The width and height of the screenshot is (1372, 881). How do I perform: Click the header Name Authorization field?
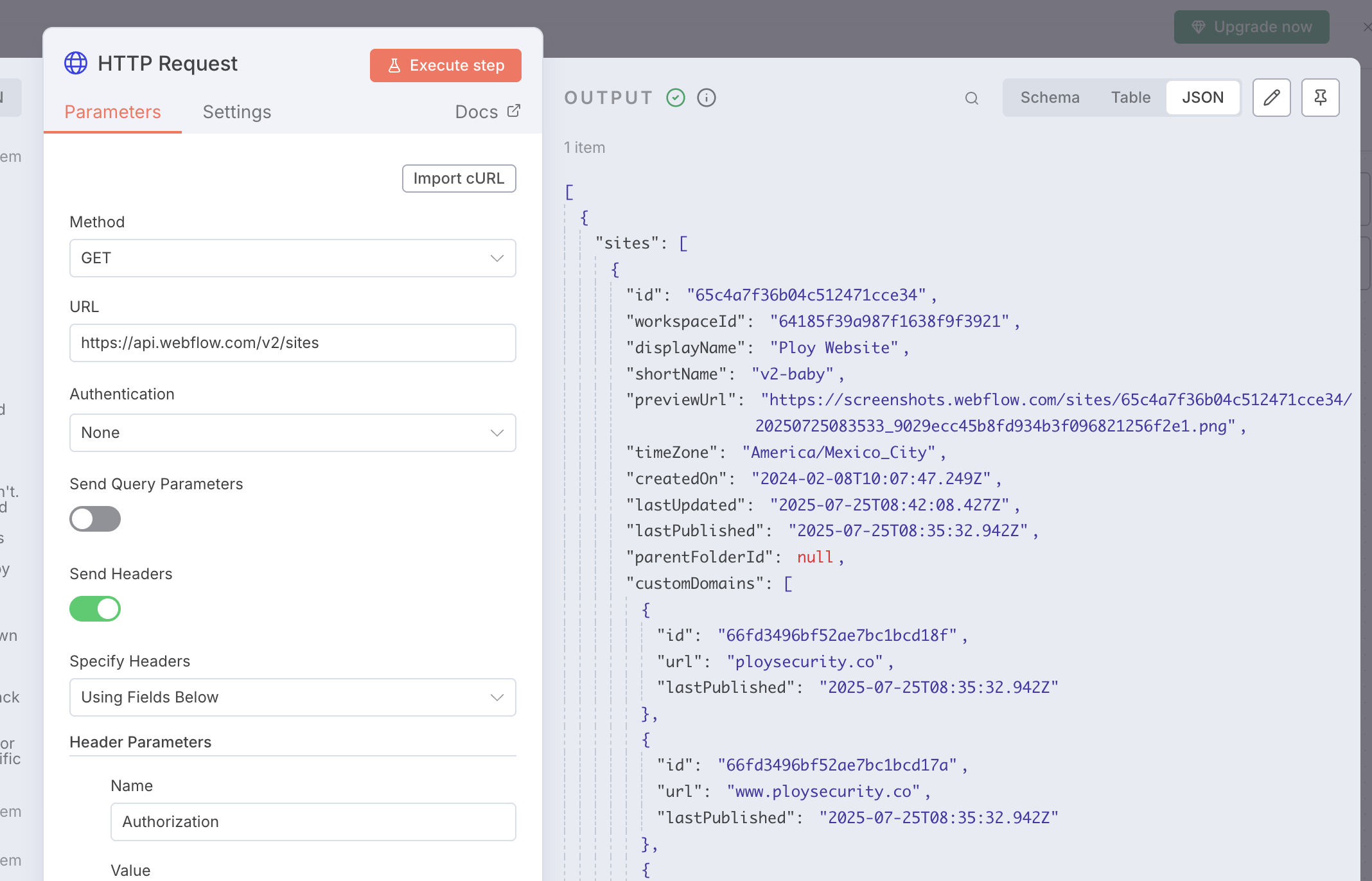tap(313, 822)
